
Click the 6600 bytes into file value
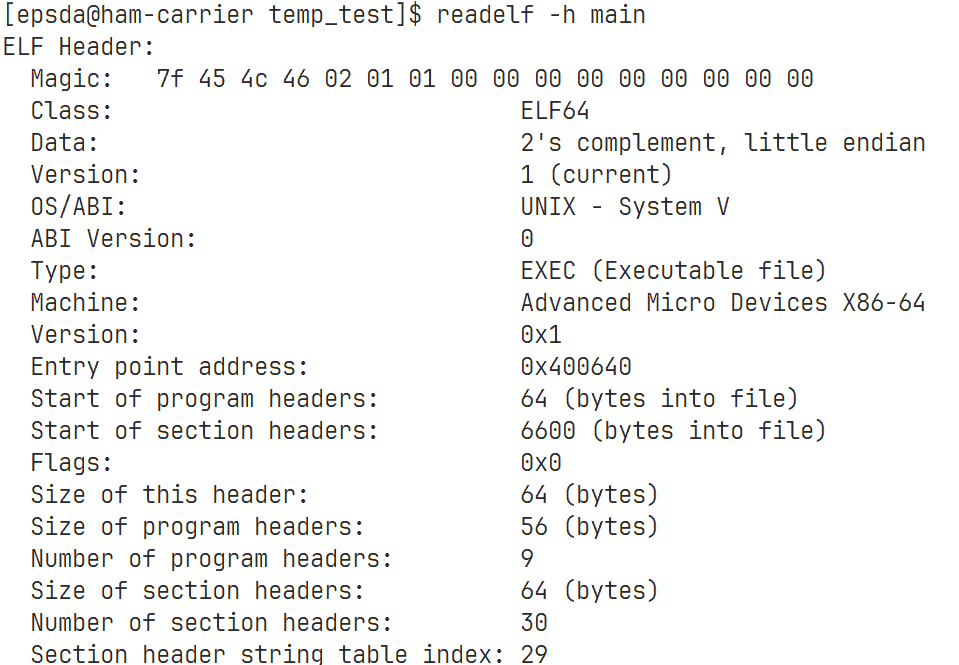673,430
